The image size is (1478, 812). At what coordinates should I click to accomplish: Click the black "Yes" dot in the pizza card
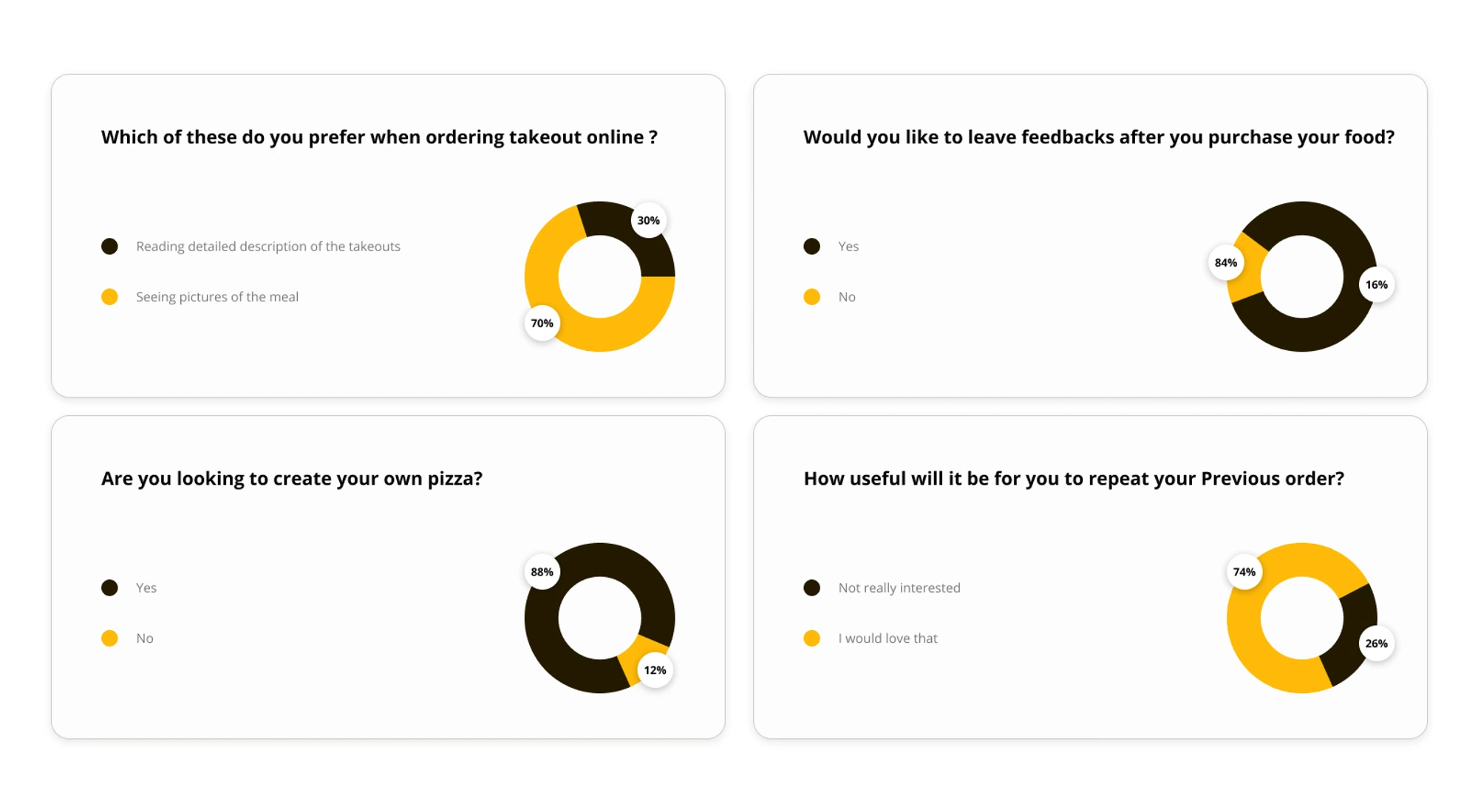point(109,588)
